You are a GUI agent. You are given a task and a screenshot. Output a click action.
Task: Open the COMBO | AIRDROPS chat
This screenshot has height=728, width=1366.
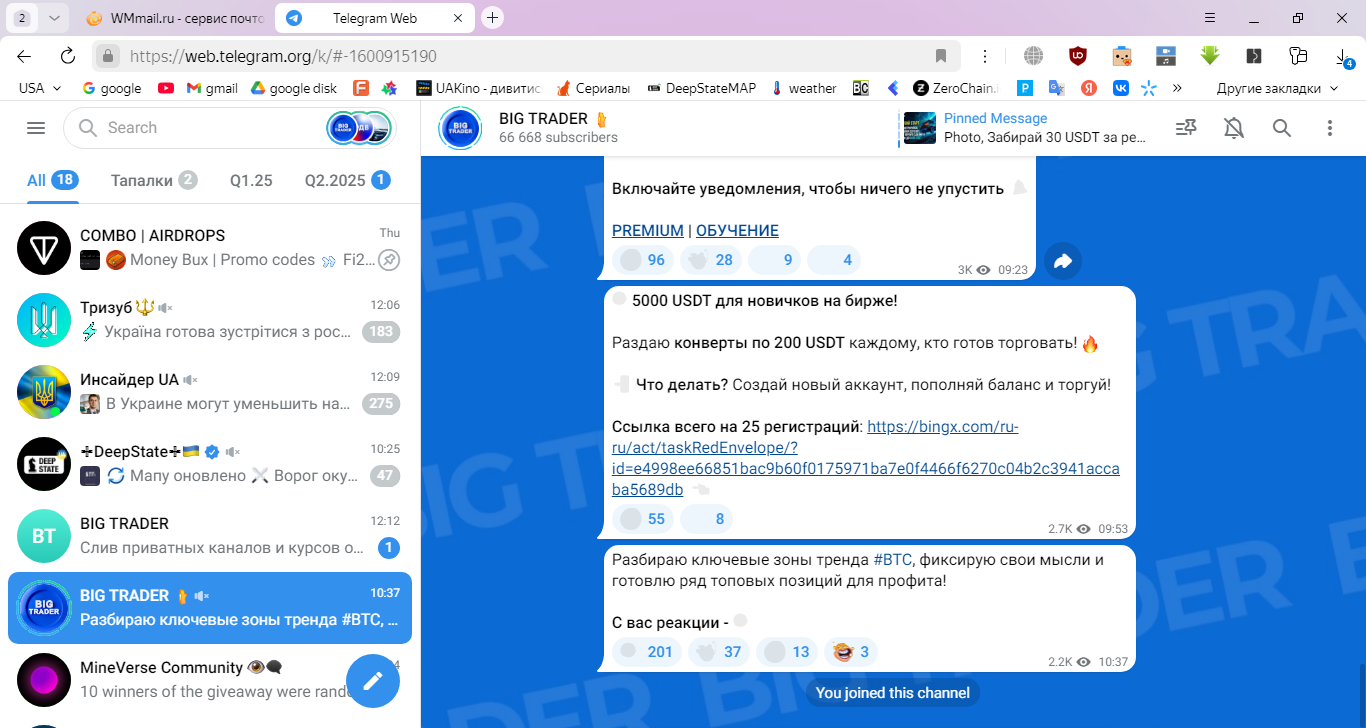[210, 248]
